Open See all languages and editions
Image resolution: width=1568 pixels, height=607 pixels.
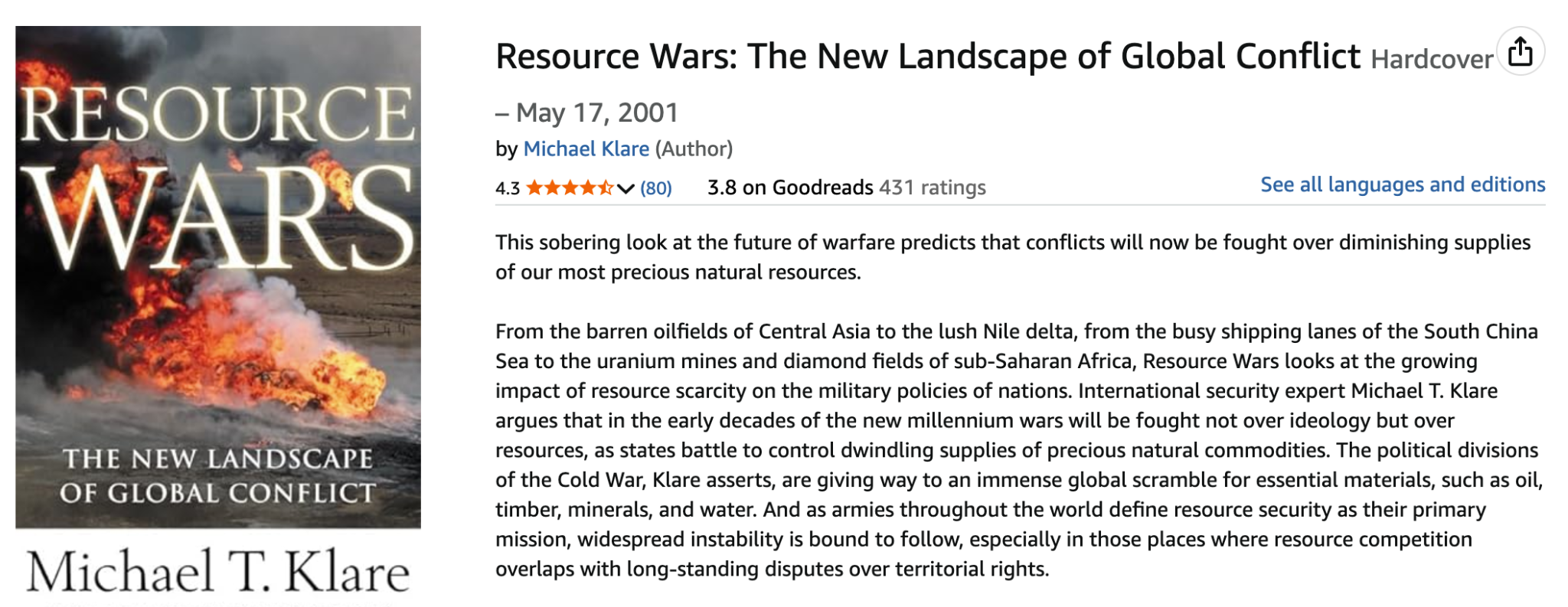coord(1403,184)
